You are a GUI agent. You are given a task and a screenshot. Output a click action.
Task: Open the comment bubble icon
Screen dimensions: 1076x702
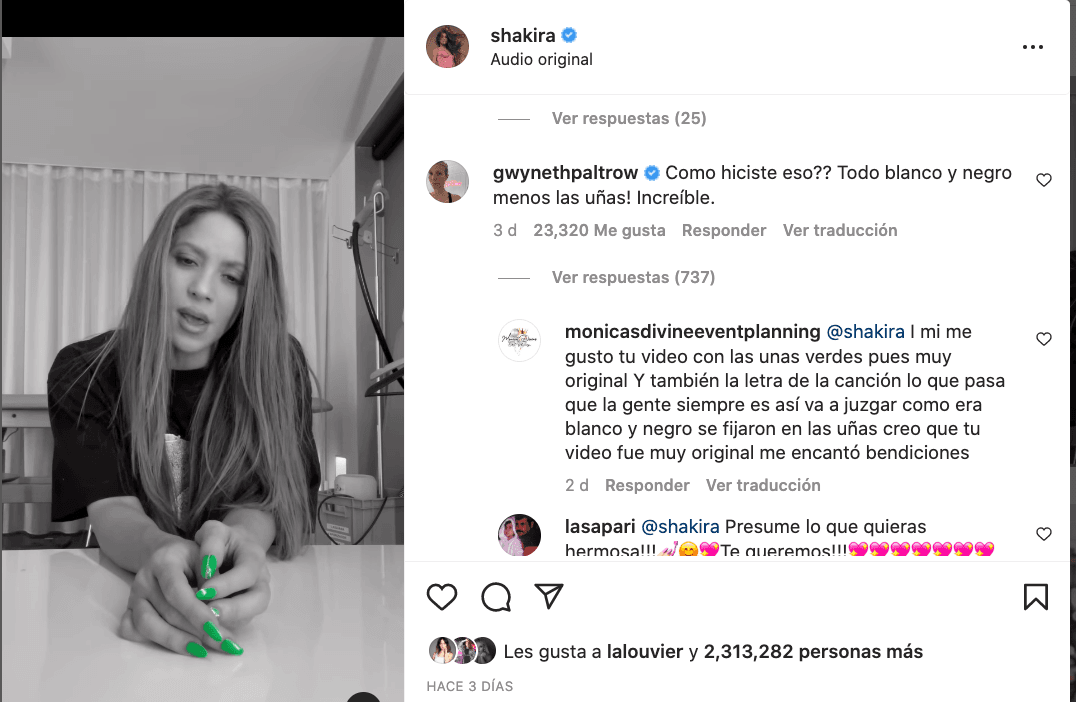(496, 597)
